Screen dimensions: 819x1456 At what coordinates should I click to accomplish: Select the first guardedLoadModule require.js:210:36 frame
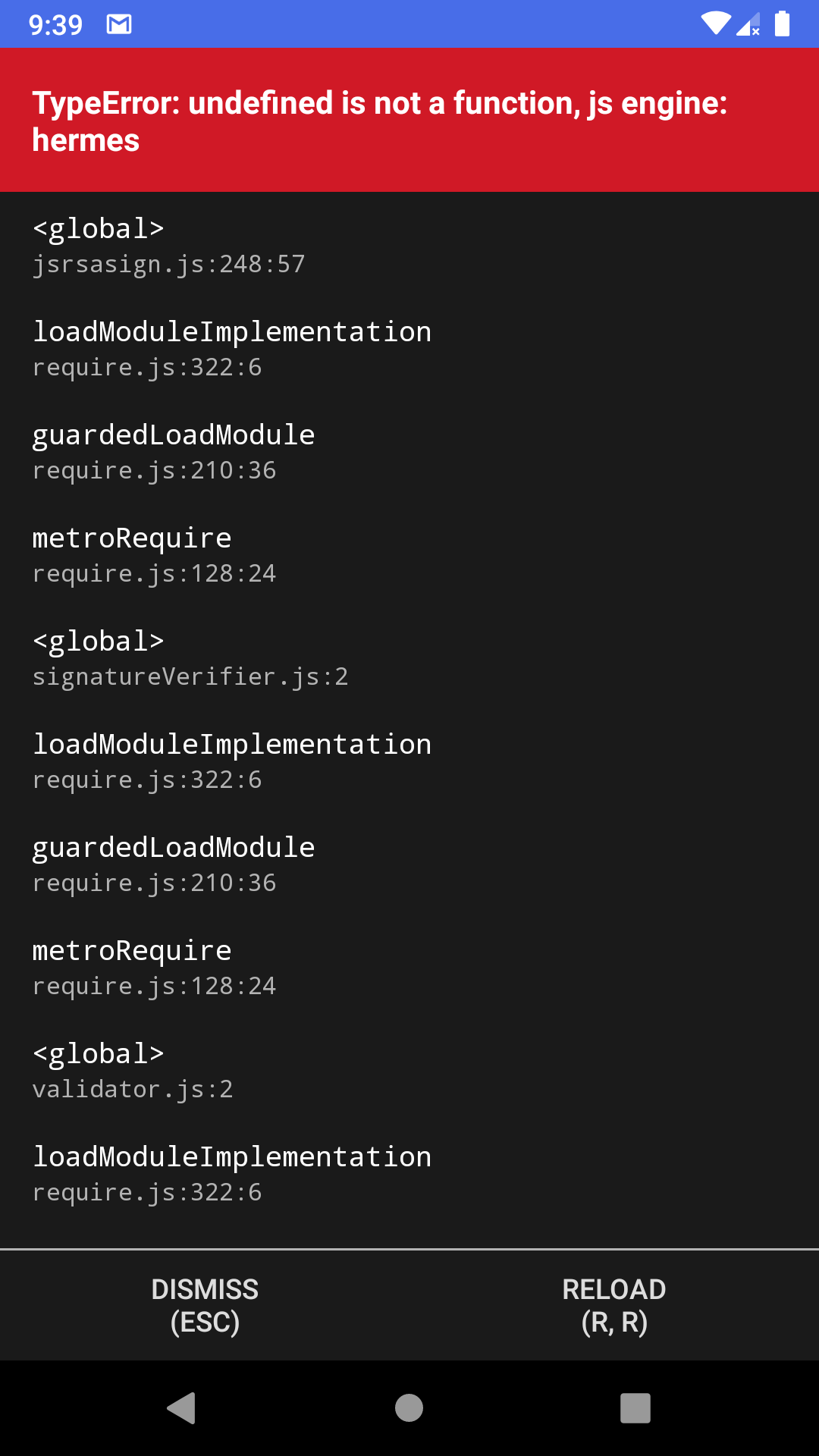click(409, 452)
